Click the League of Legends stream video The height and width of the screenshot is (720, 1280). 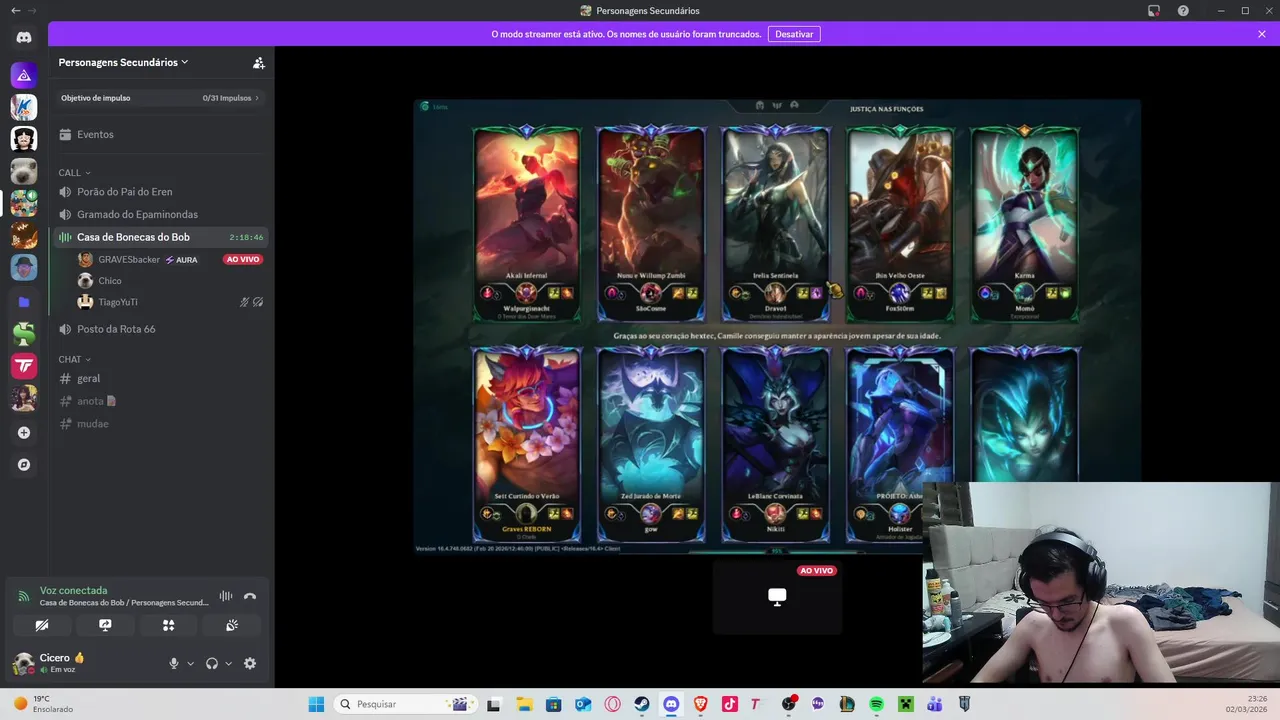(x=777, y=326)
